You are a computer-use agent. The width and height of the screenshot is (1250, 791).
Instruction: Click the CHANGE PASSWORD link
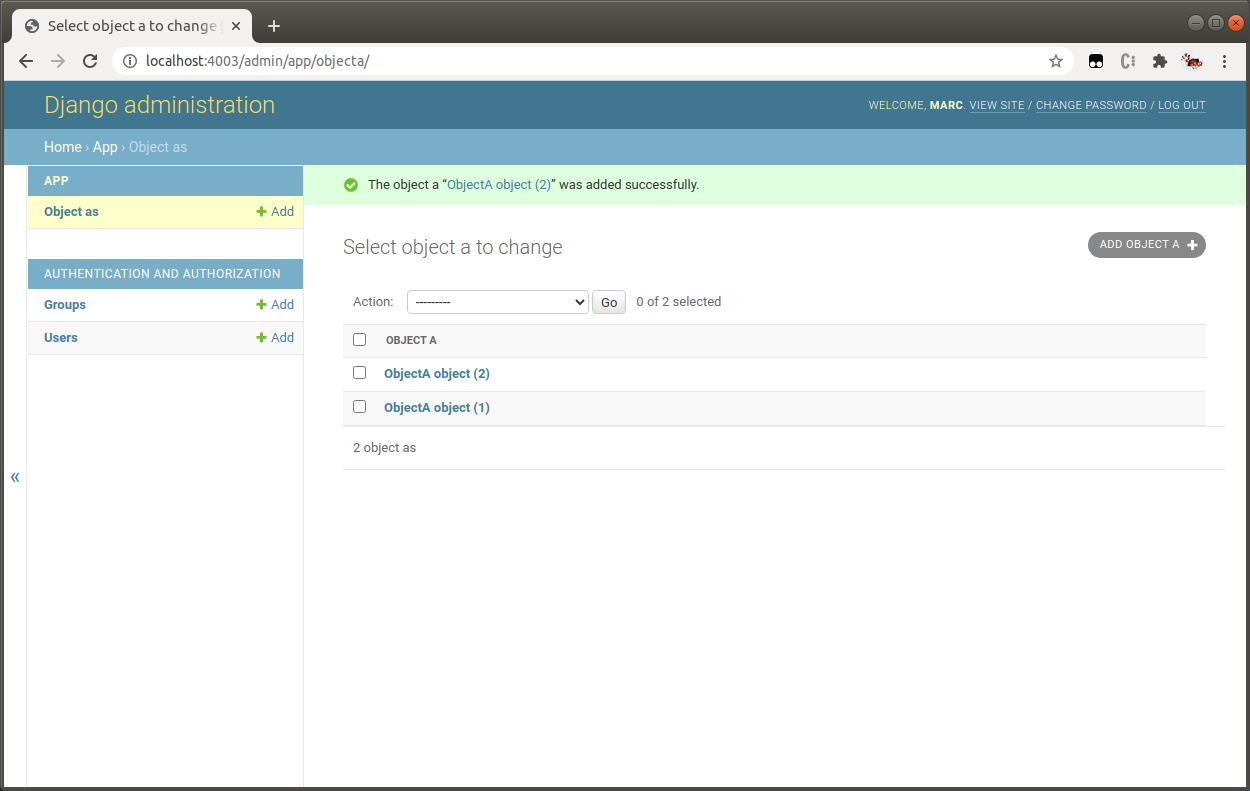(x=1091, y=106)
